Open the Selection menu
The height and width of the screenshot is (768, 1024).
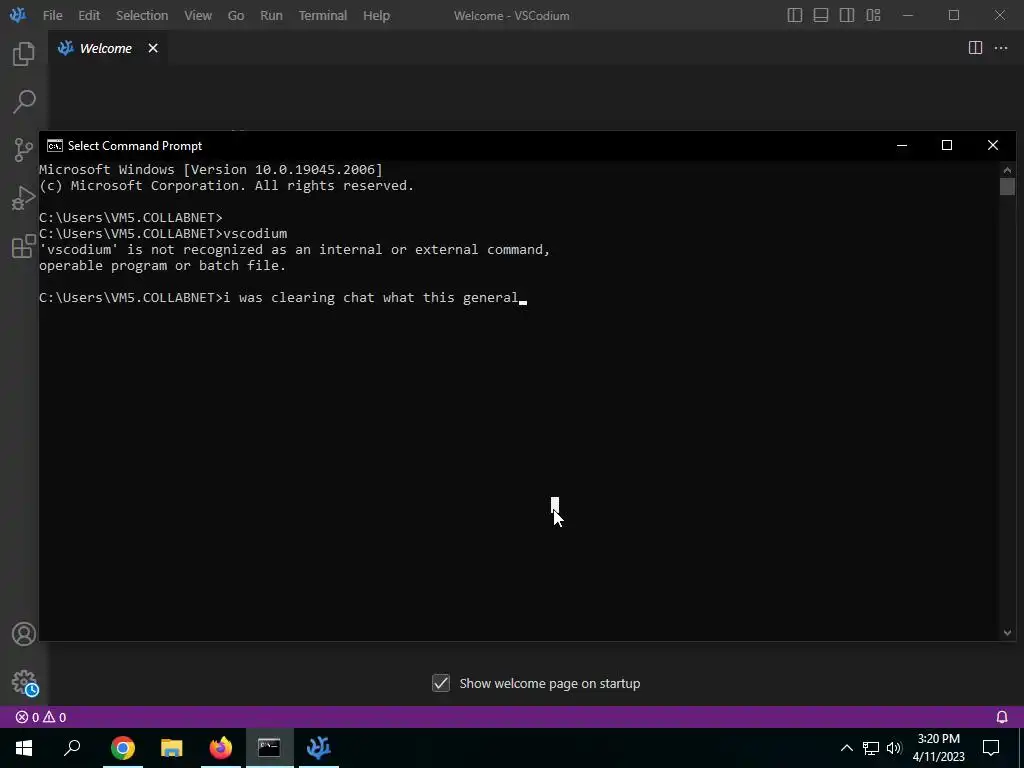click(x=142, y=15)
